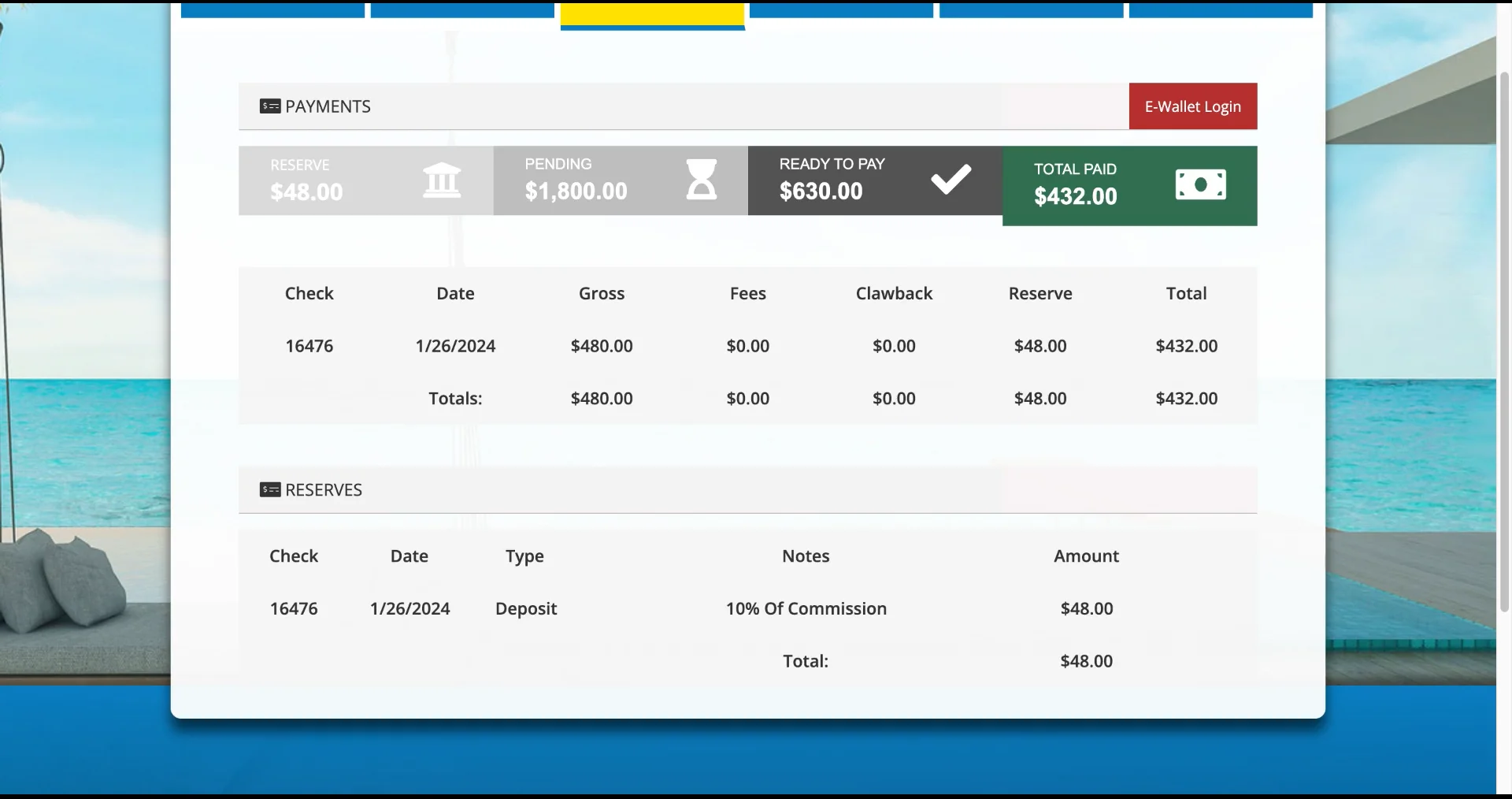Select the rightmost navigation tab
1512x799 pixels.
[x=1221, y=11]
